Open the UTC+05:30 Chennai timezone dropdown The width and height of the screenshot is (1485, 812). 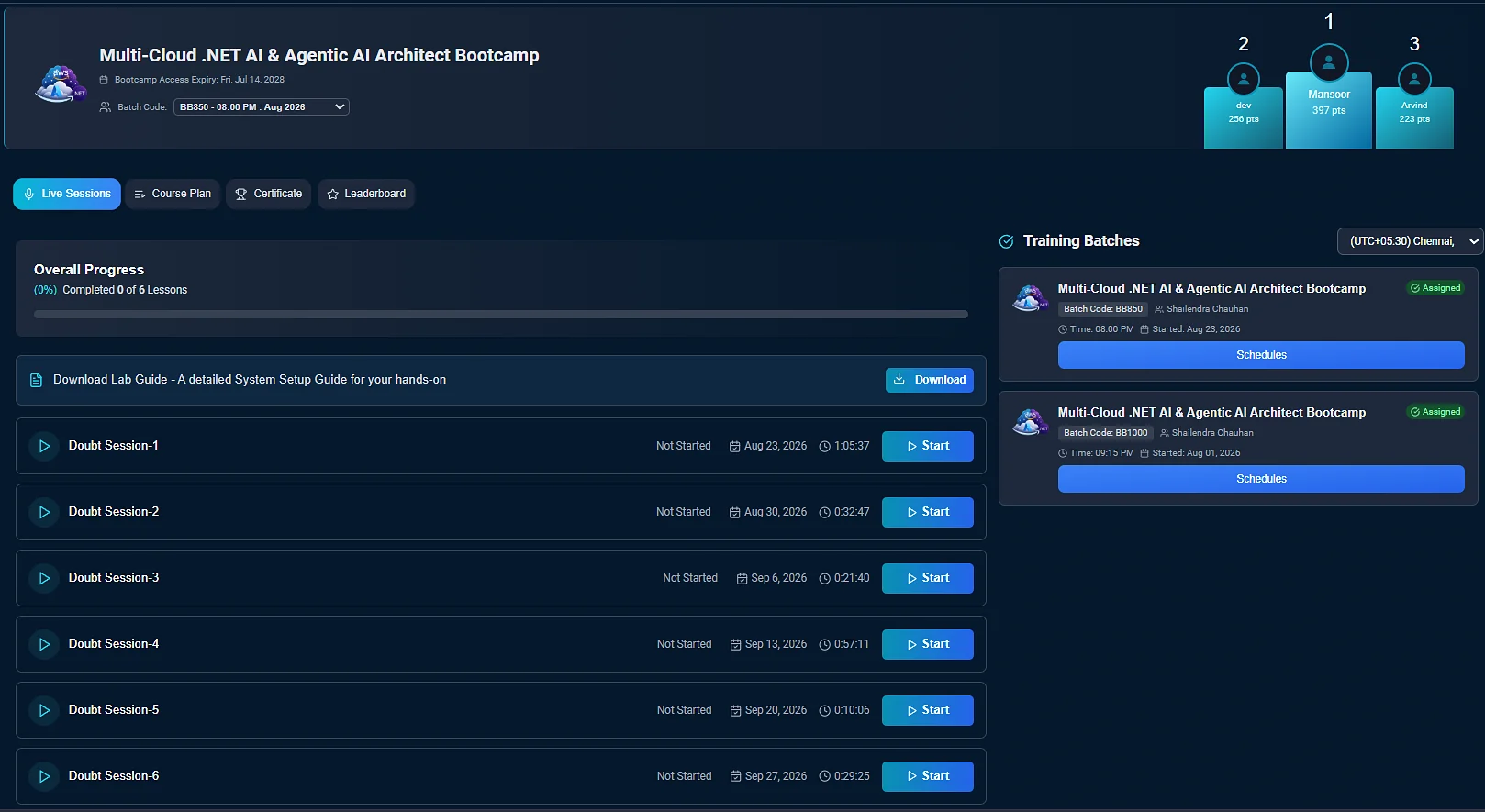tap(1410, 241)
